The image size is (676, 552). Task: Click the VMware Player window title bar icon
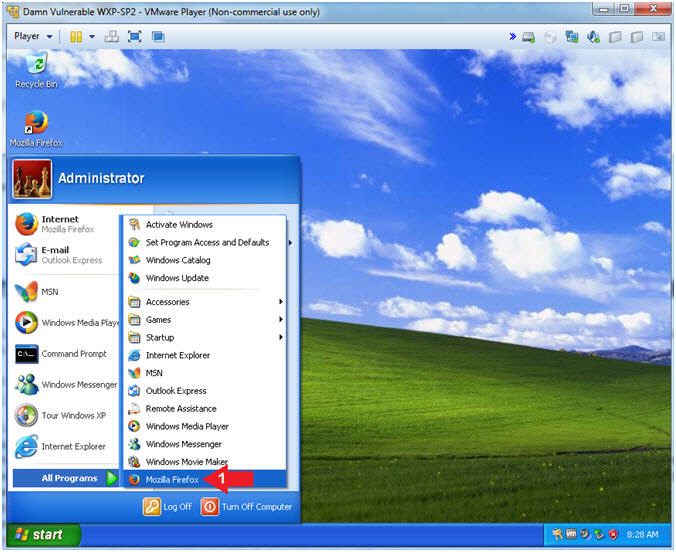tap(13, 12)
